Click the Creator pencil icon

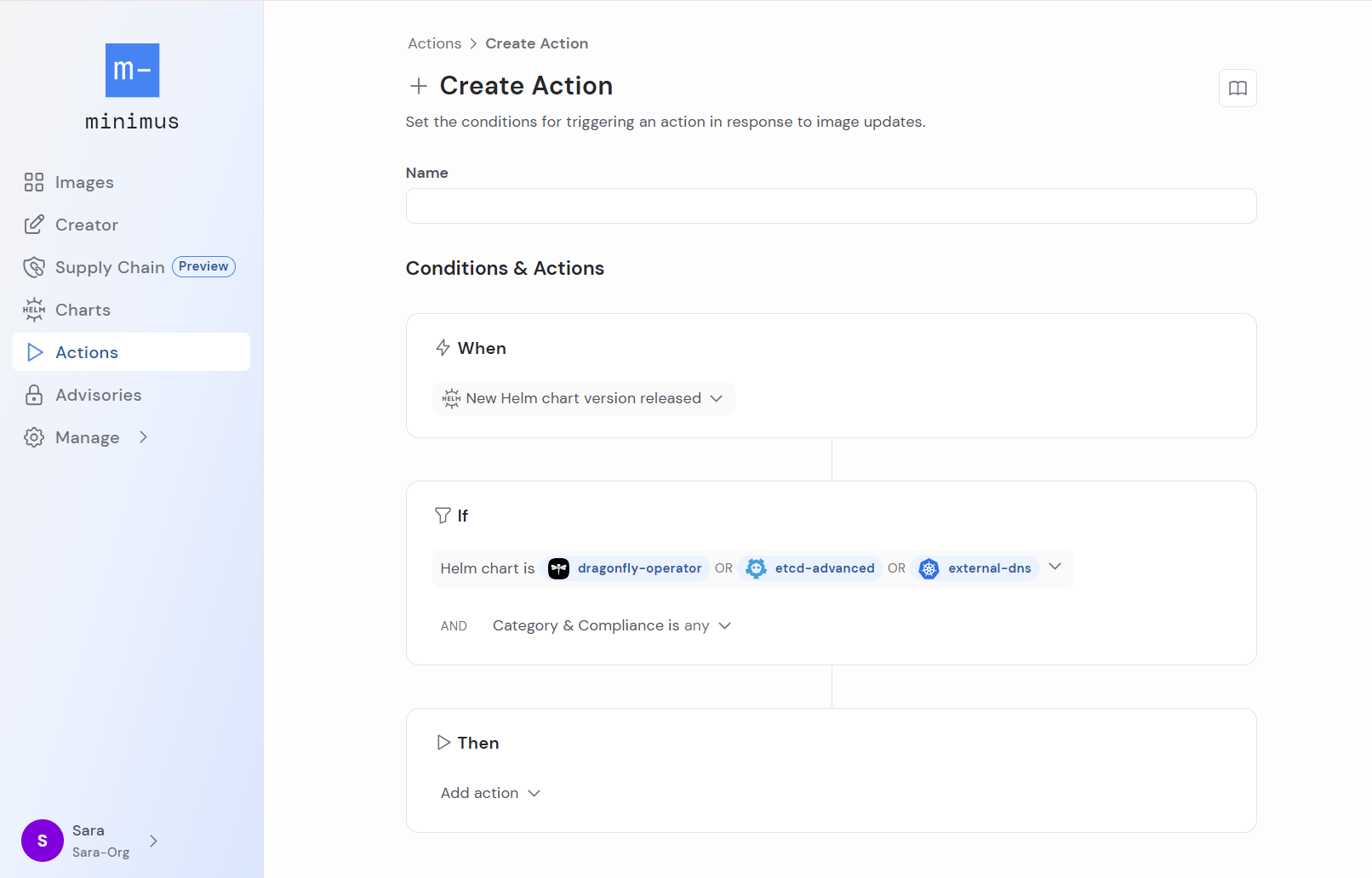pos(34,225)
